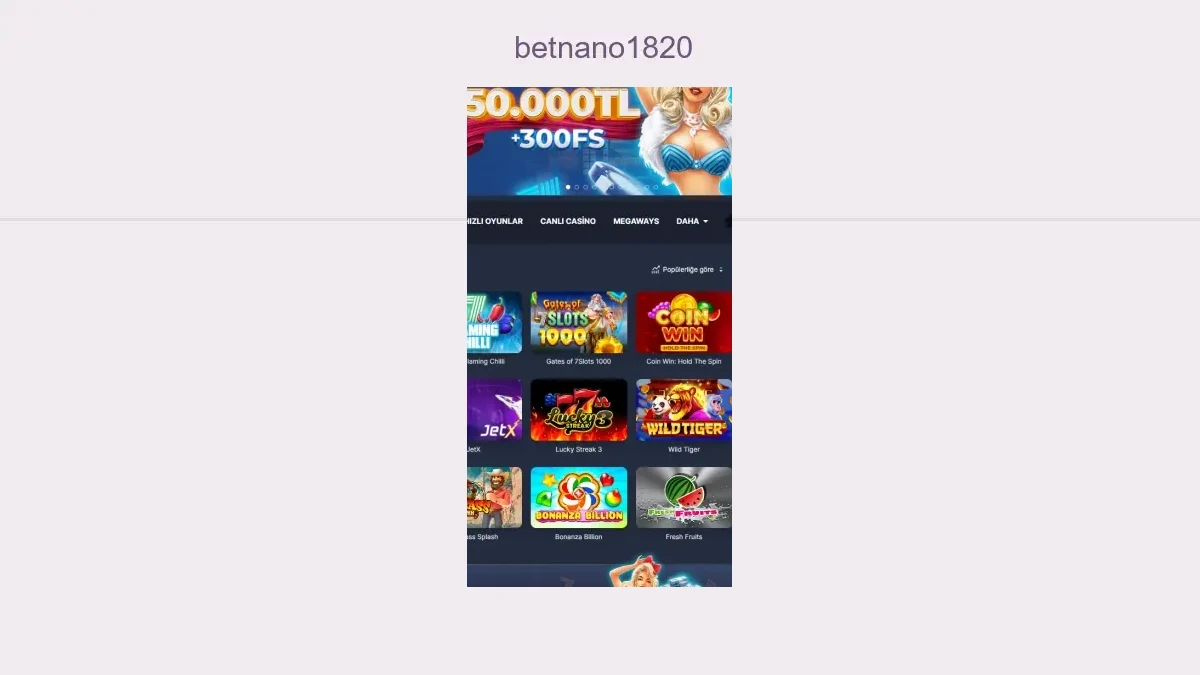
Task: Click the popularity chart icon
Action: coord(655,270)
